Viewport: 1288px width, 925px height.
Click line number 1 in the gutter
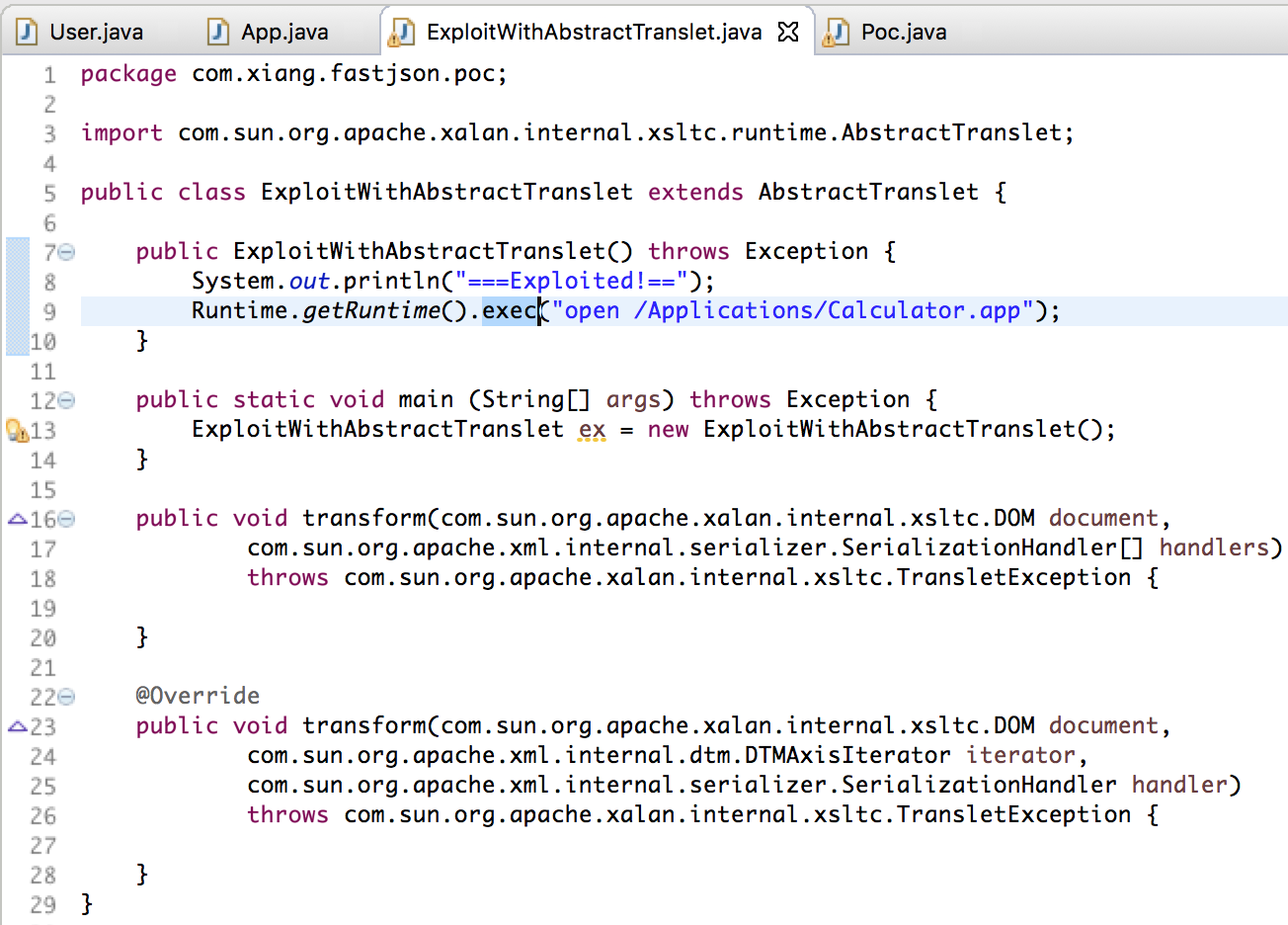(x=49, y=75)
